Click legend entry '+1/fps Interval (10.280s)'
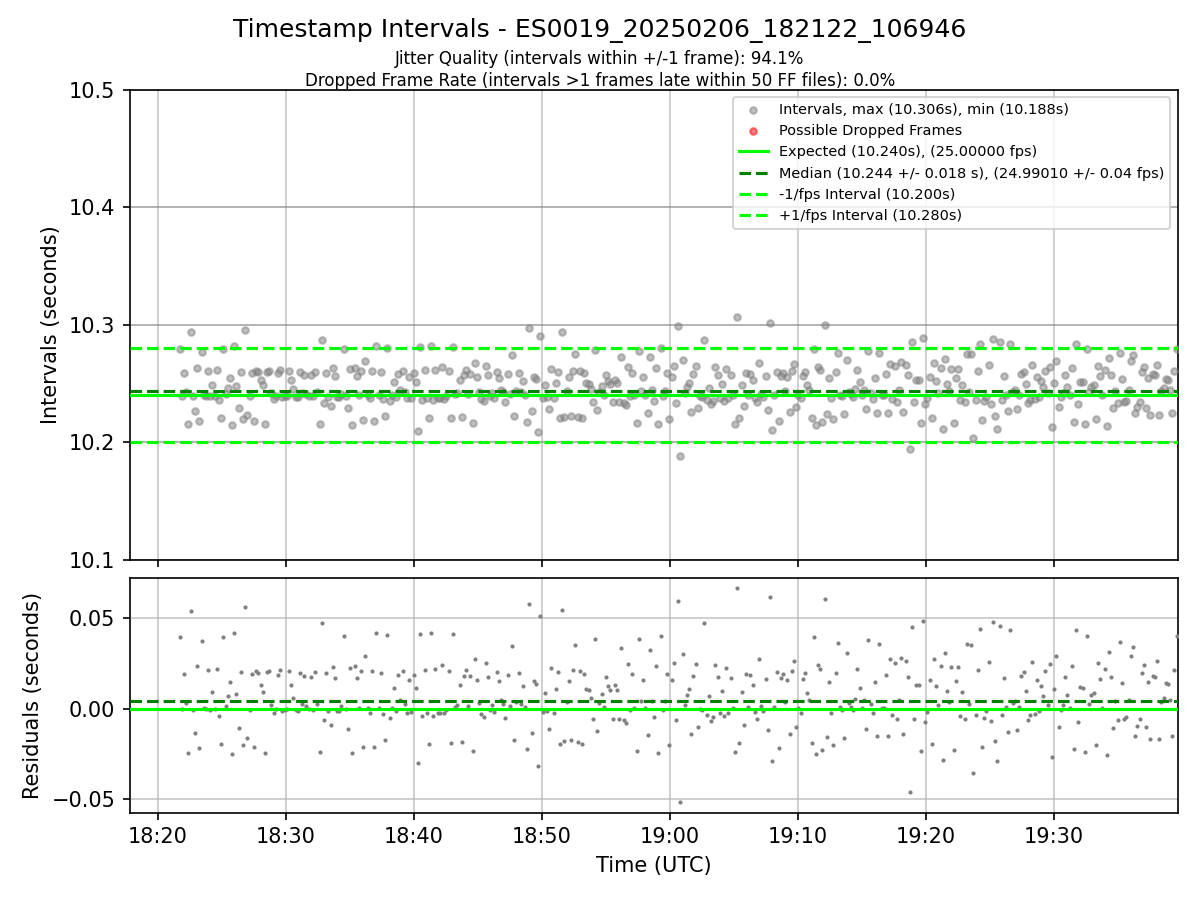The height and width of the screenshot is (900, 1200). pos(870,215)
